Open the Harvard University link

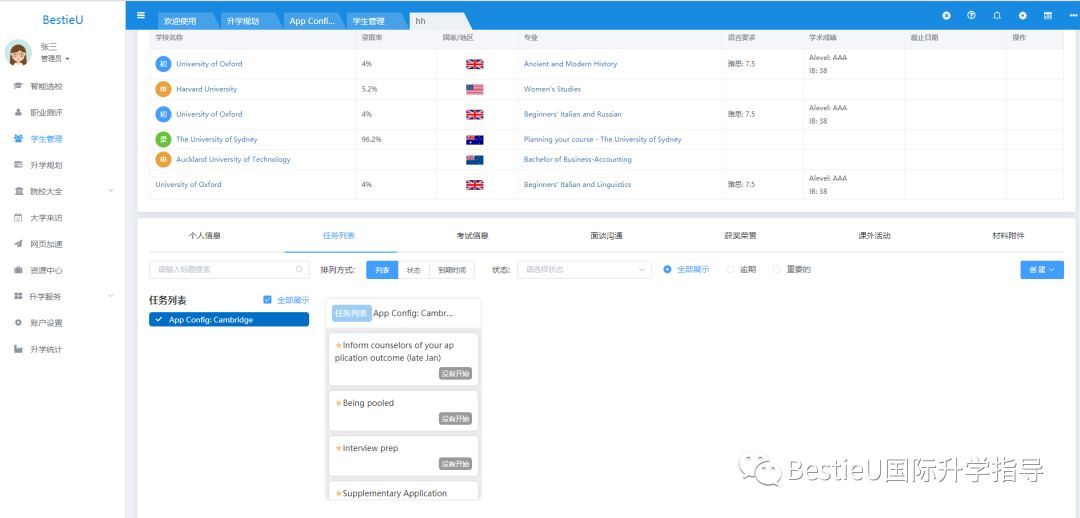[x=207, y=89]
